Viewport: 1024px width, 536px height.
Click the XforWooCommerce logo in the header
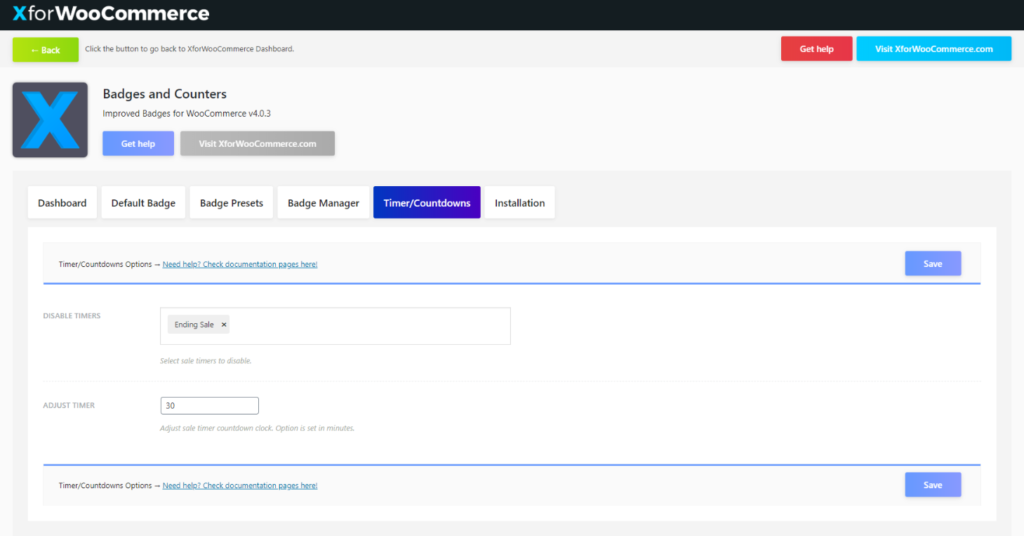point(111,13)
